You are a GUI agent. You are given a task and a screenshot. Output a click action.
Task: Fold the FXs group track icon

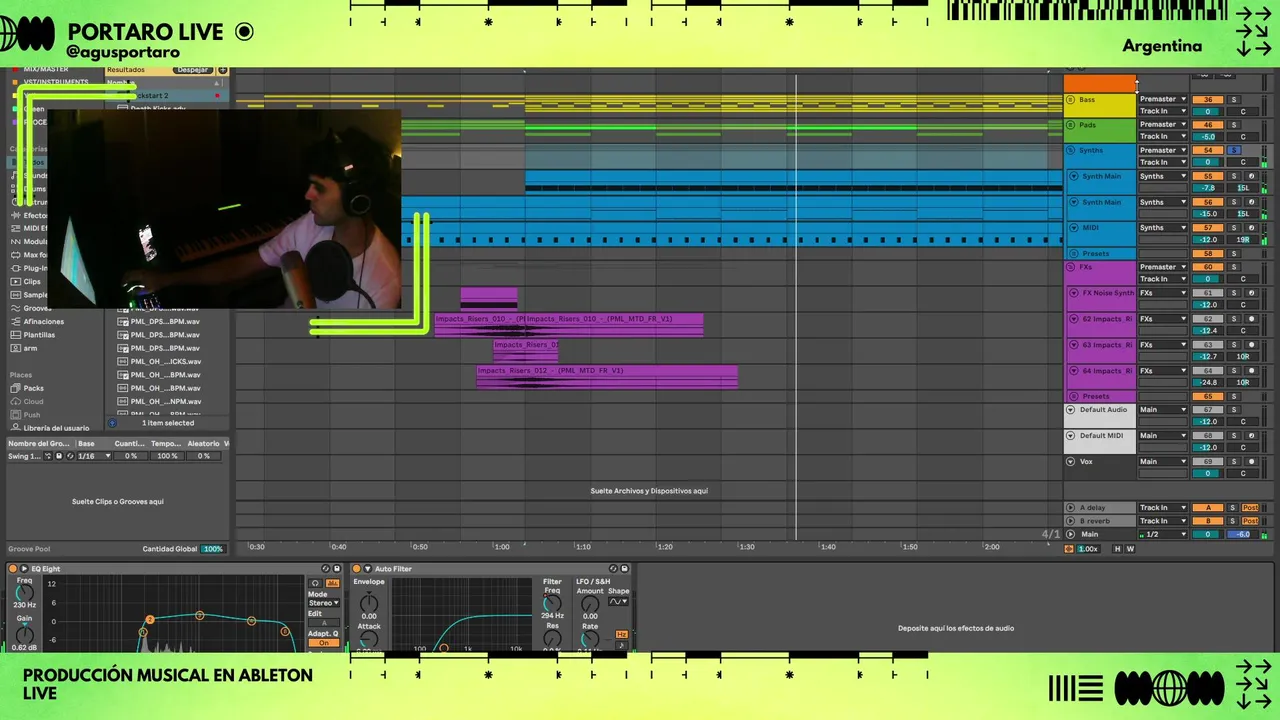pos(1071,267)
